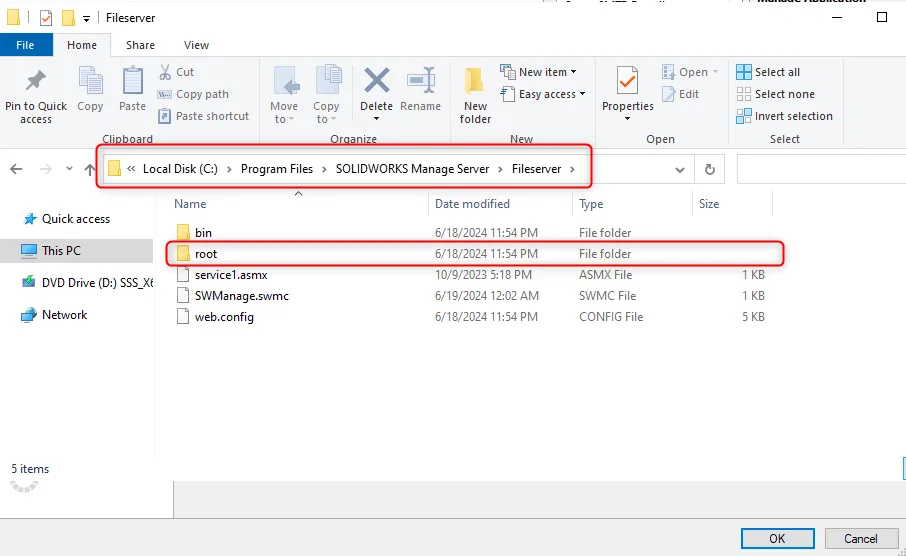Click Invert selection
Screen dimensions: 906x556
784,116
